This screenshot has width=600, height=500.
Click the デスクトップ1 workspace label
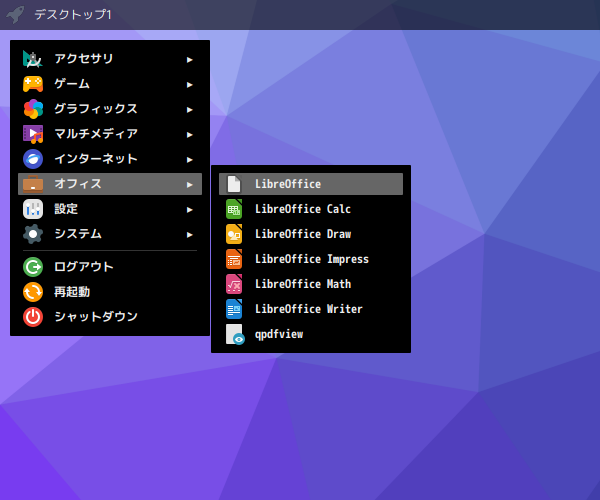[73, 15]
